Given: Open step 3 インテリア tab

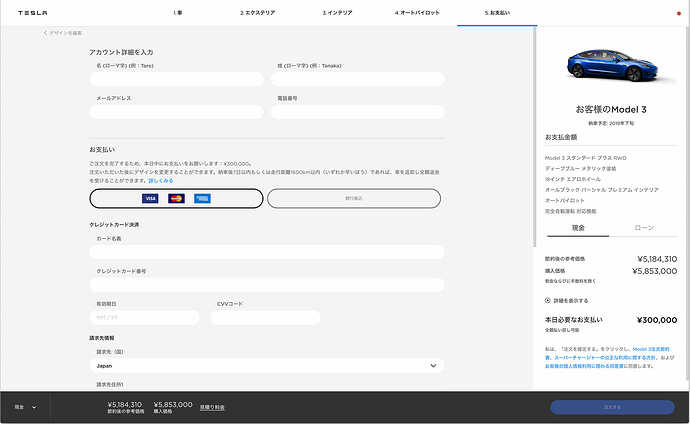Looking at the screenshot, I should [x=337, y=13].
